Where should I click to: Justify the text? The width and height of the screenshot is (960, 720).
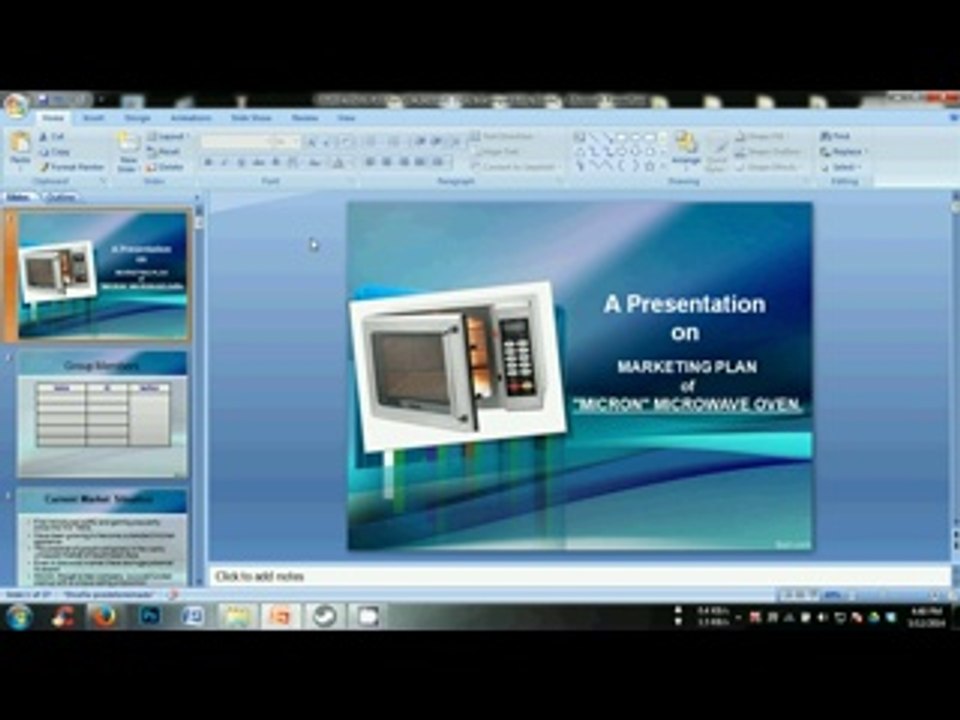click(420, 163)
